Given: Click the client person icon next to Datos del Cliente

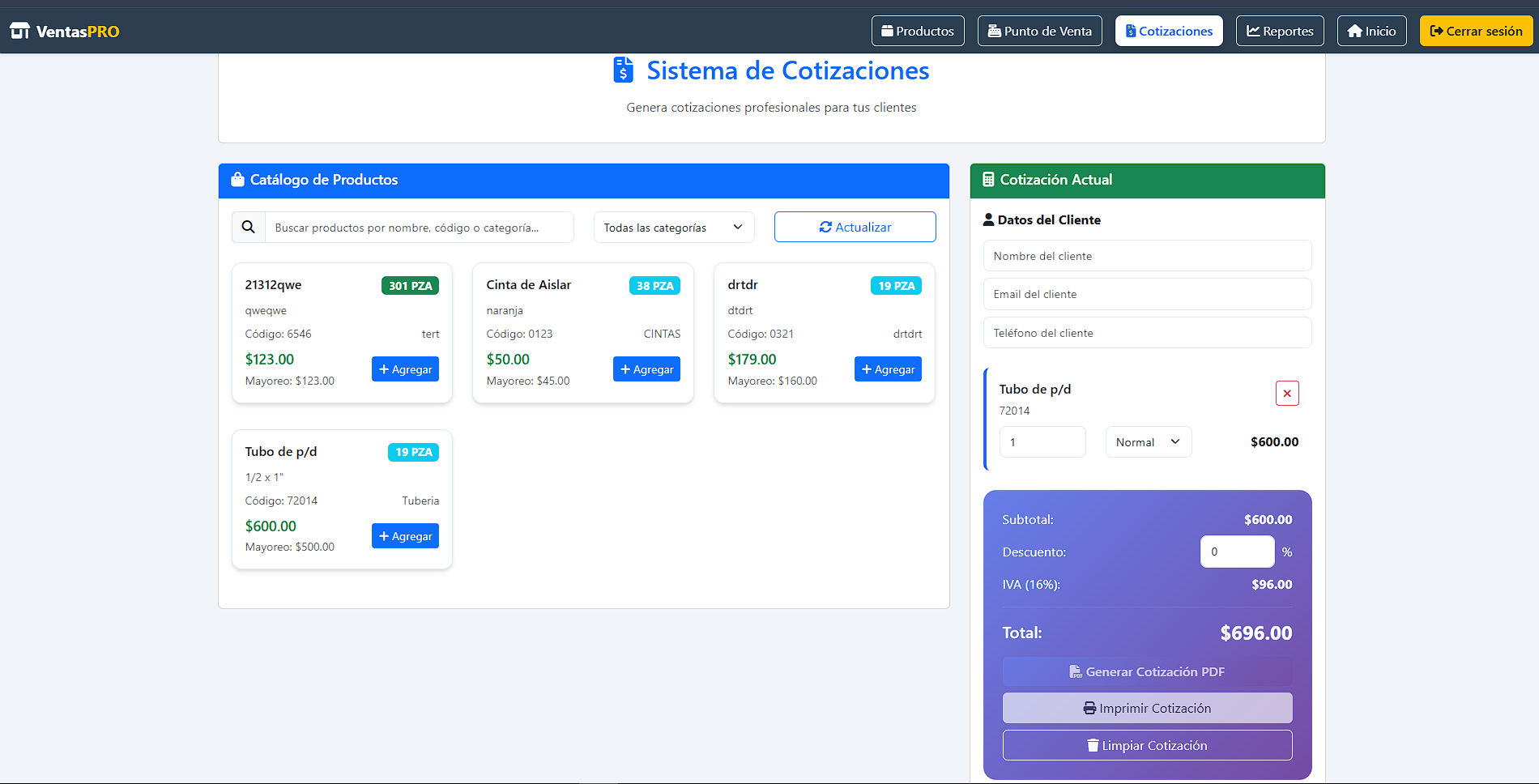Looking at the screenshot, I should click(989, 219).
